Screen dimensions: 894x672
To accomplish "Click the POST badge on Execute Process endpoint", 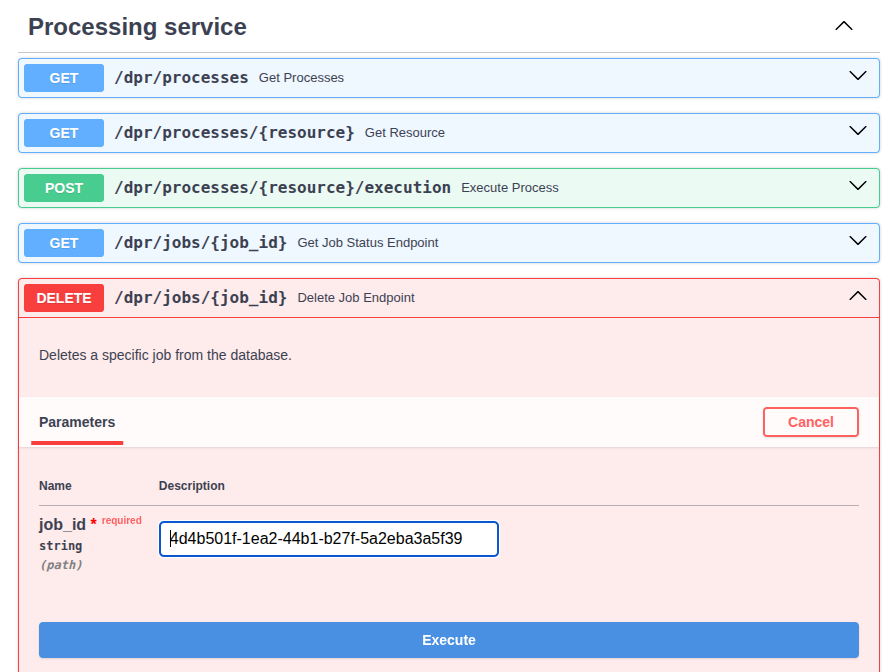I will coord(64,187).
